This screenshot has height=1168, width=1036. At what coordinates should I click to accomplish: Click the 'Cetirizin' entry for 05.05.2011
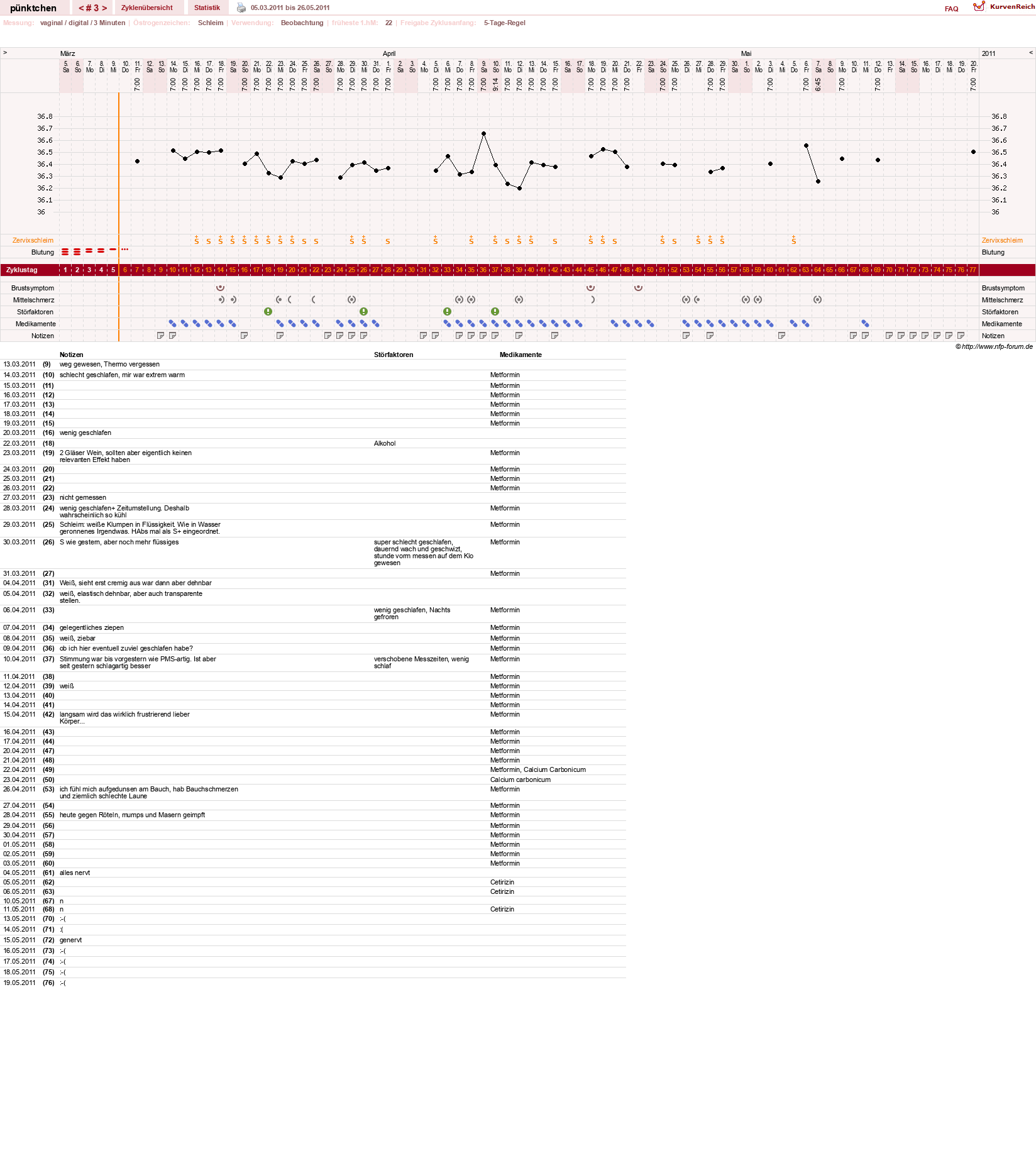tap(502, 882)
